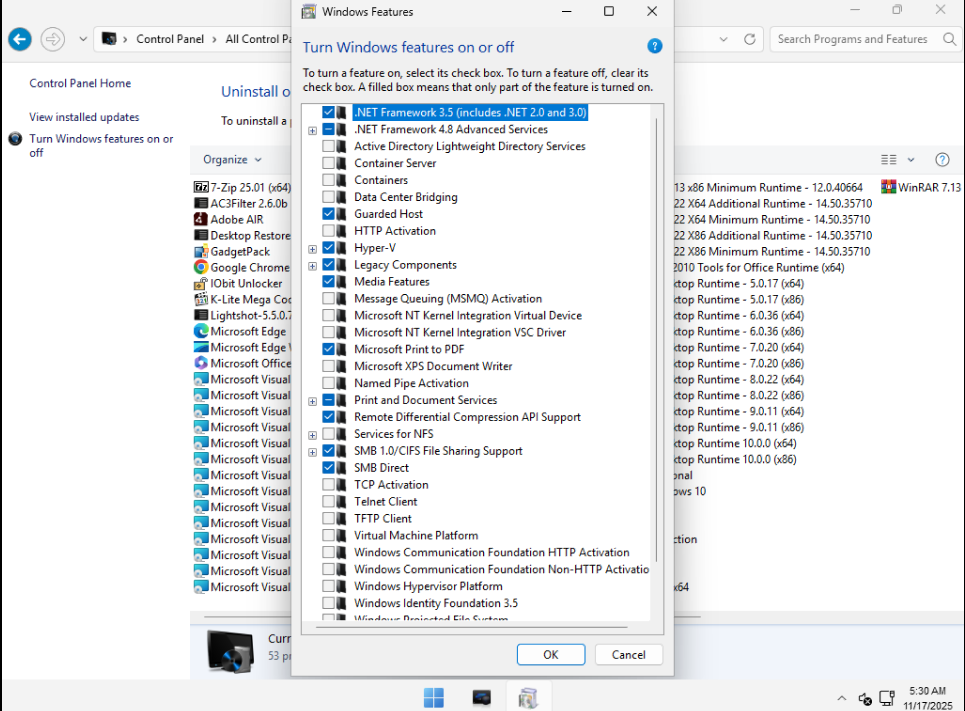Click the Control Panel breadcrumb item

(x=169, y=39)
